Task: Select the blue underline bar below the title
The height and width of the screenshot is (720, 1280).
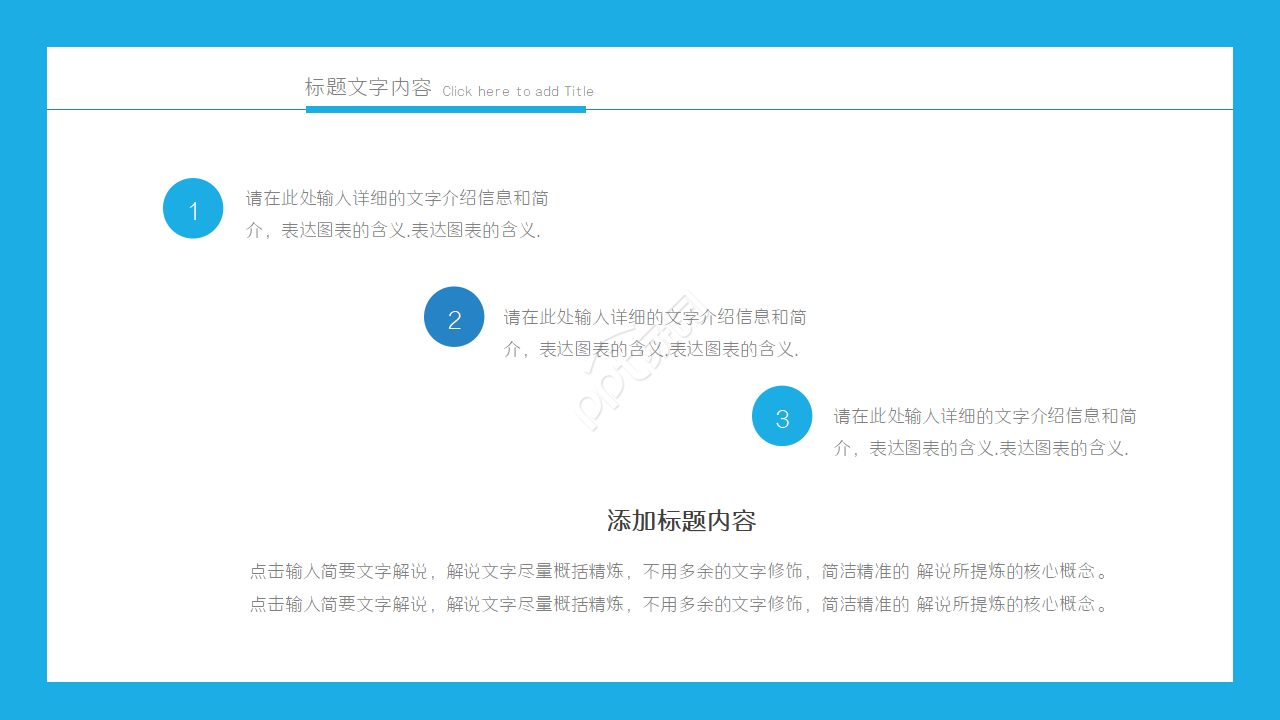Action: tap(445, 112)
